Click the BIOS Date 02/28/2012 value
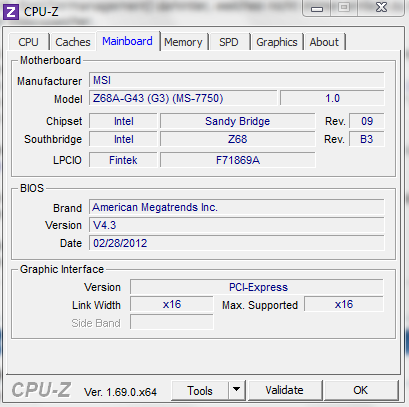This screenshot has width=409, height=407. [x=237, y=243]
